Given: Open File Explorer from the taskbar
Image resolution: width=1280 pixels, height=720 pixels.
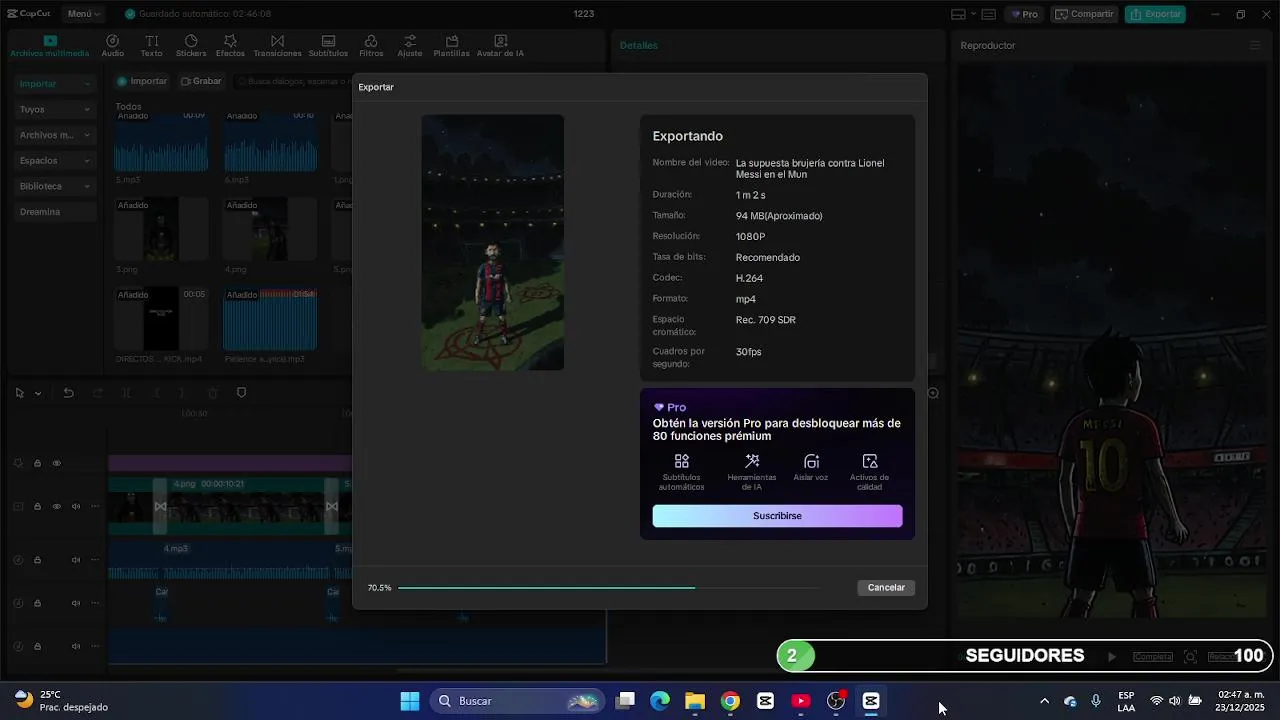Looking at the screenshot, I should [695, 701].
